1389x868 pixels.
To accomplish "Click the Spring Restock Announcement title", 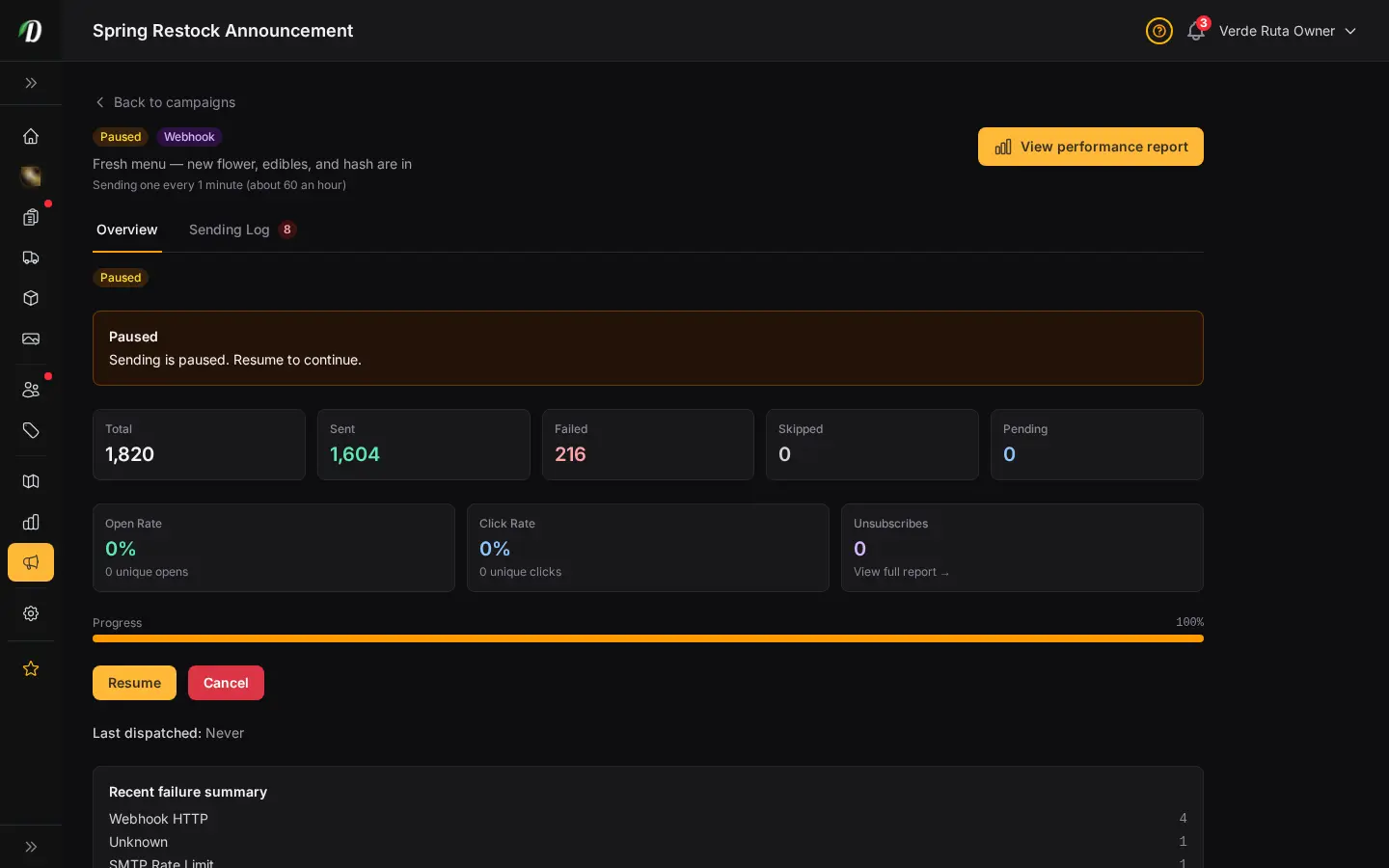I will click(x=223, y=31).
